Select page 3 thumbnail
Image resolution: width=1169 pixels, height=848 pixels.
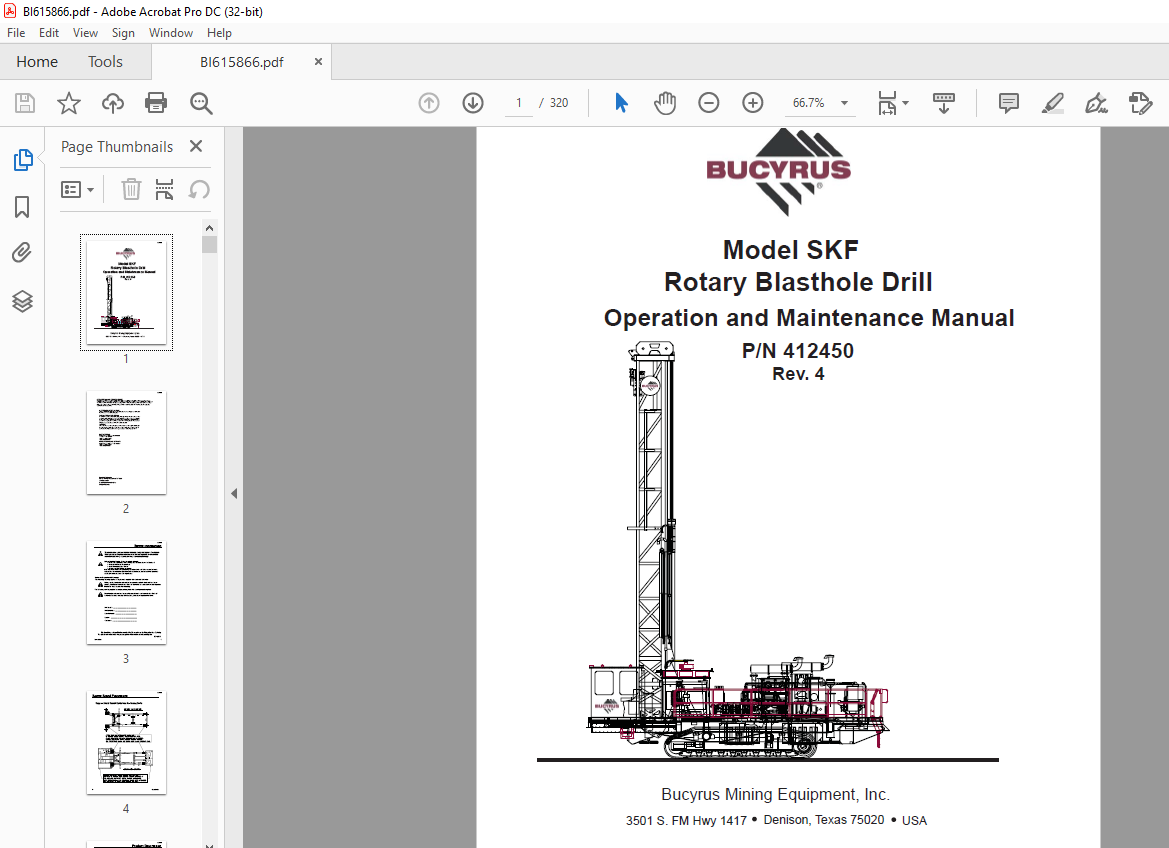click(x=126, y=592)
